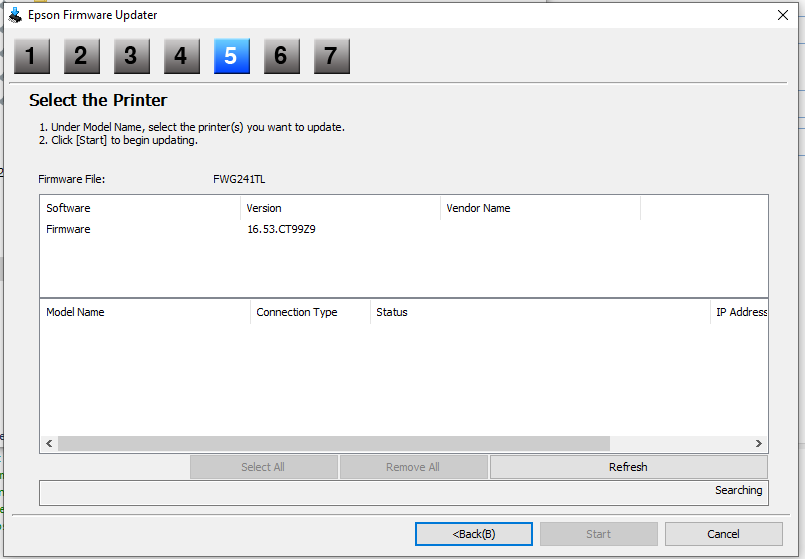Click the Status column header
Screen dimensions: 805x559
(540, 312)
